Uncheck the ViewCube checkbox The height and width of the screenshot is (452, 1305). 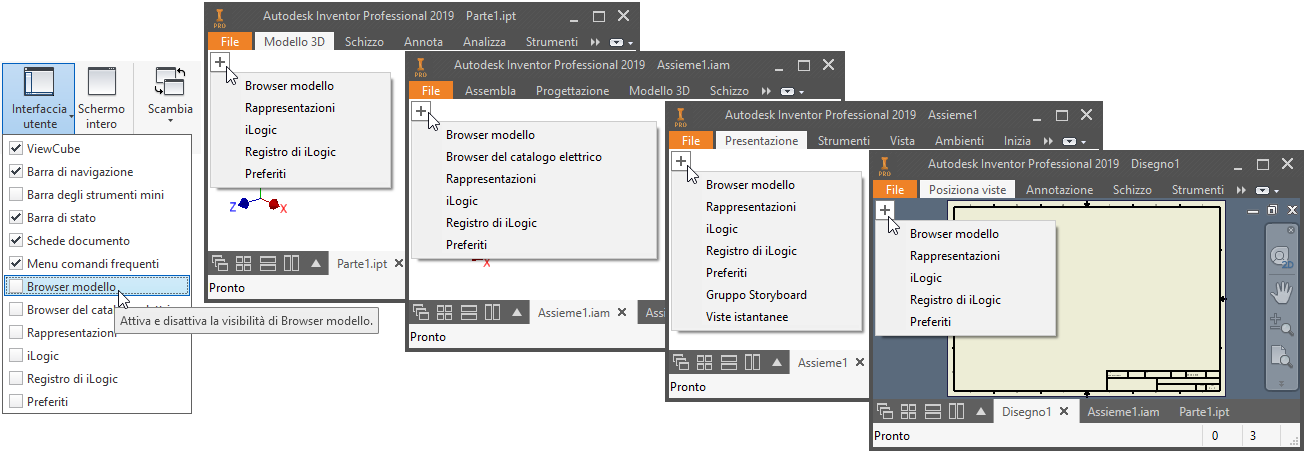click(15, 149)
